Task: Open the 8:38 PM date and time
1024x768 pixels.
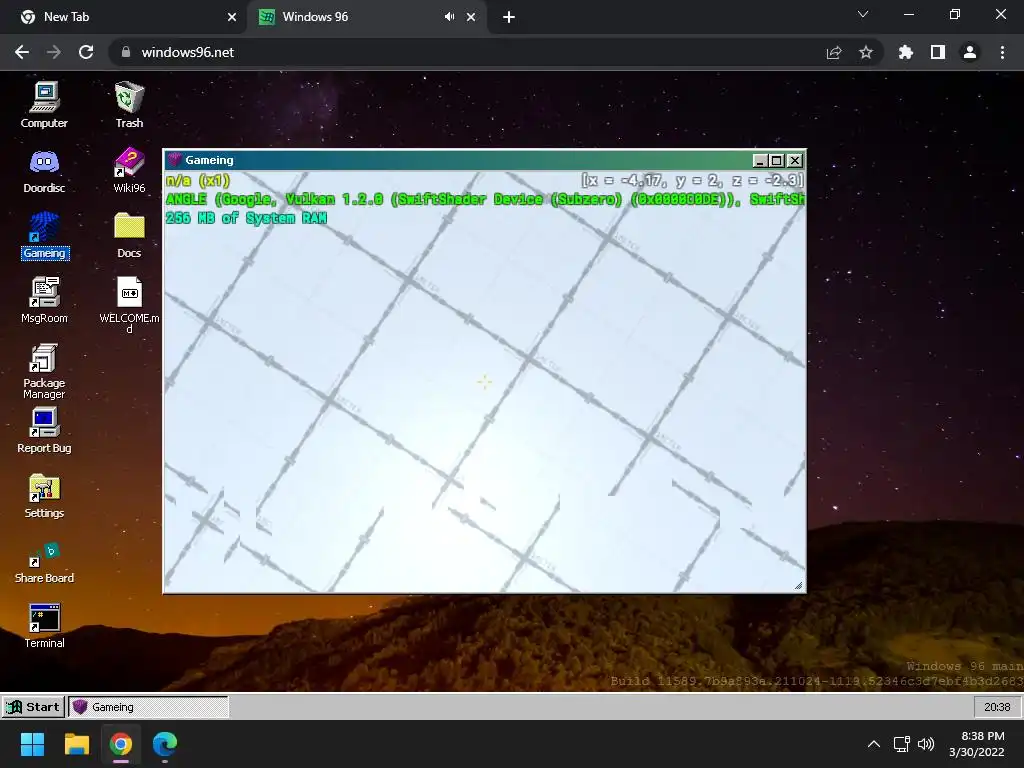Action: coord(977,744)
